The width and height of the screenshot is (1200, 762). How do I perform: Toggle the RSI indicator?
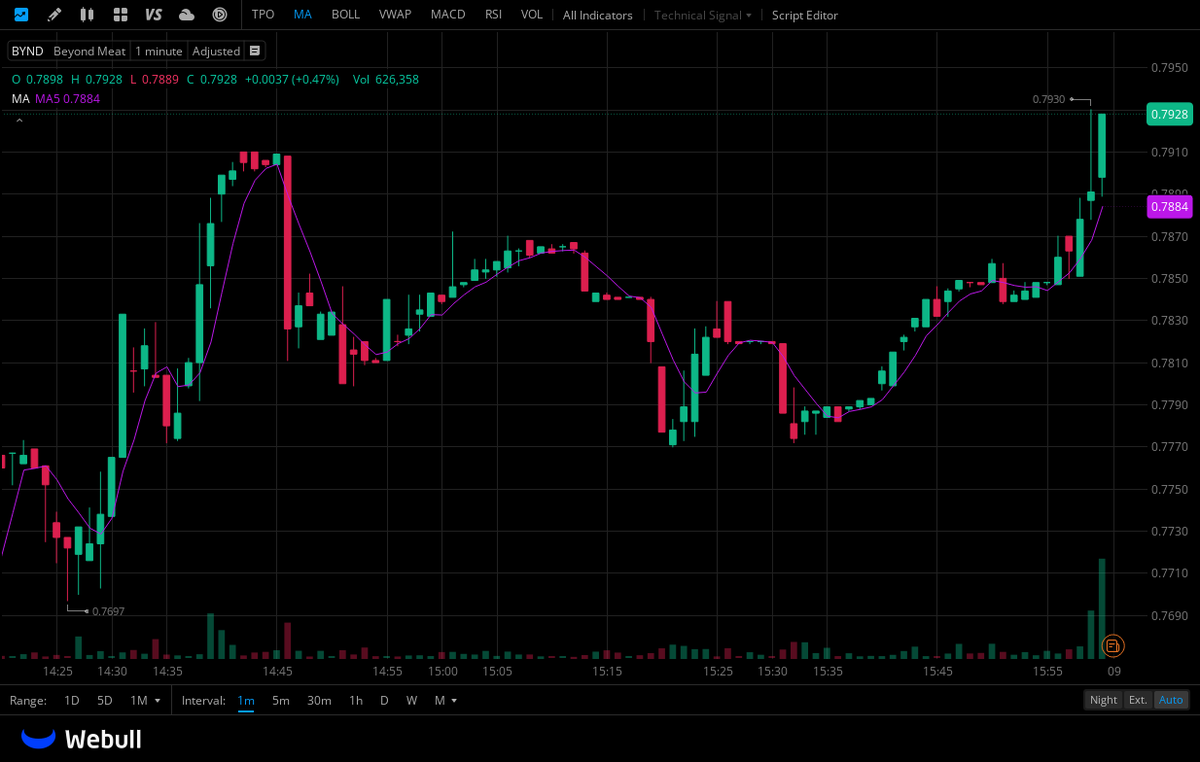[493, 15]
